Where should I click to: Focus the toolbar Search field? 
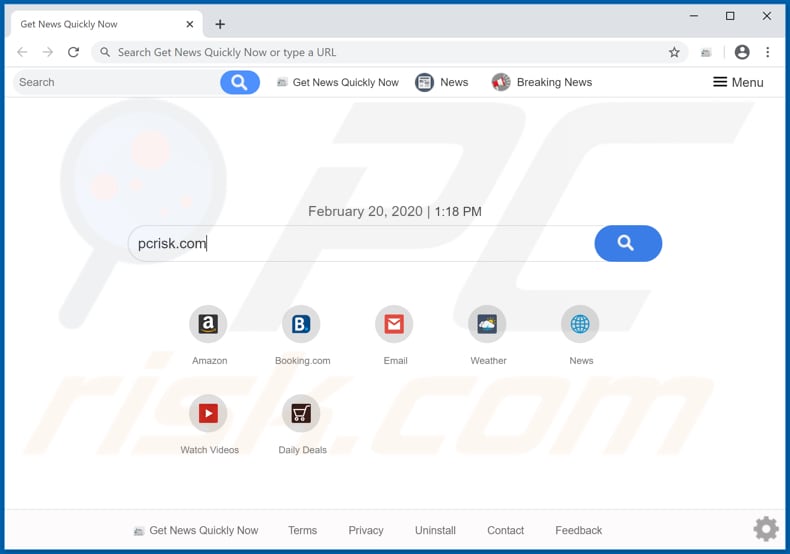tap(117, 82)
